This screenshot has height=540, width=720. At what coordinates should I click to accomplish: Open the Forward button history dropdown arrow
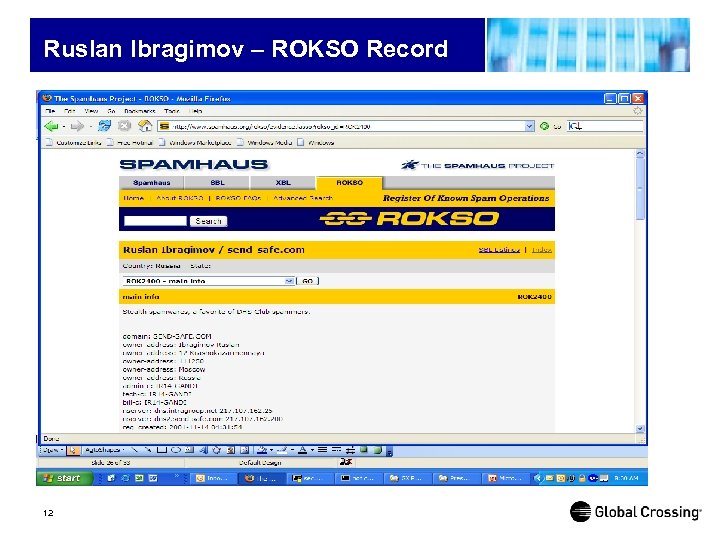click(90, 126)
